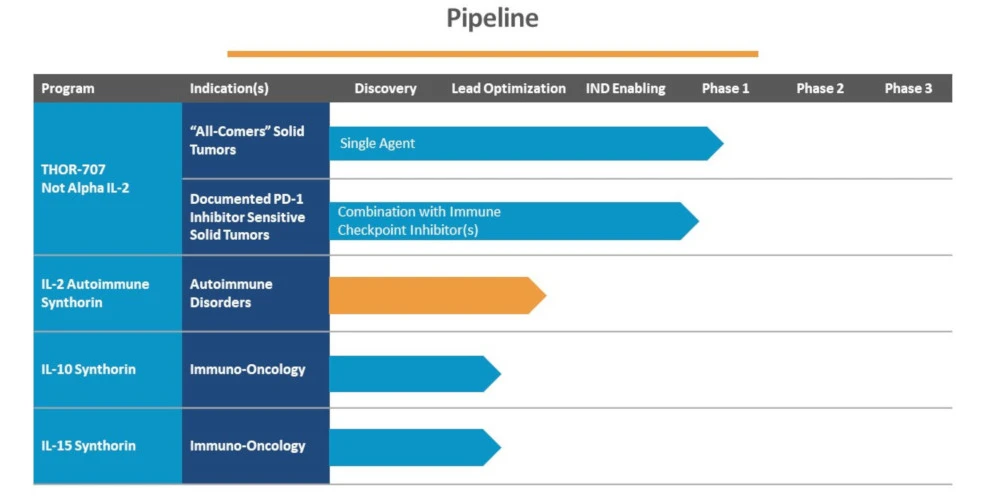Screen dimensions: 995x498
Task: Select the Combination with Immune Checkpoint Inhibitor(s) arrow
Action: (510, 221)
